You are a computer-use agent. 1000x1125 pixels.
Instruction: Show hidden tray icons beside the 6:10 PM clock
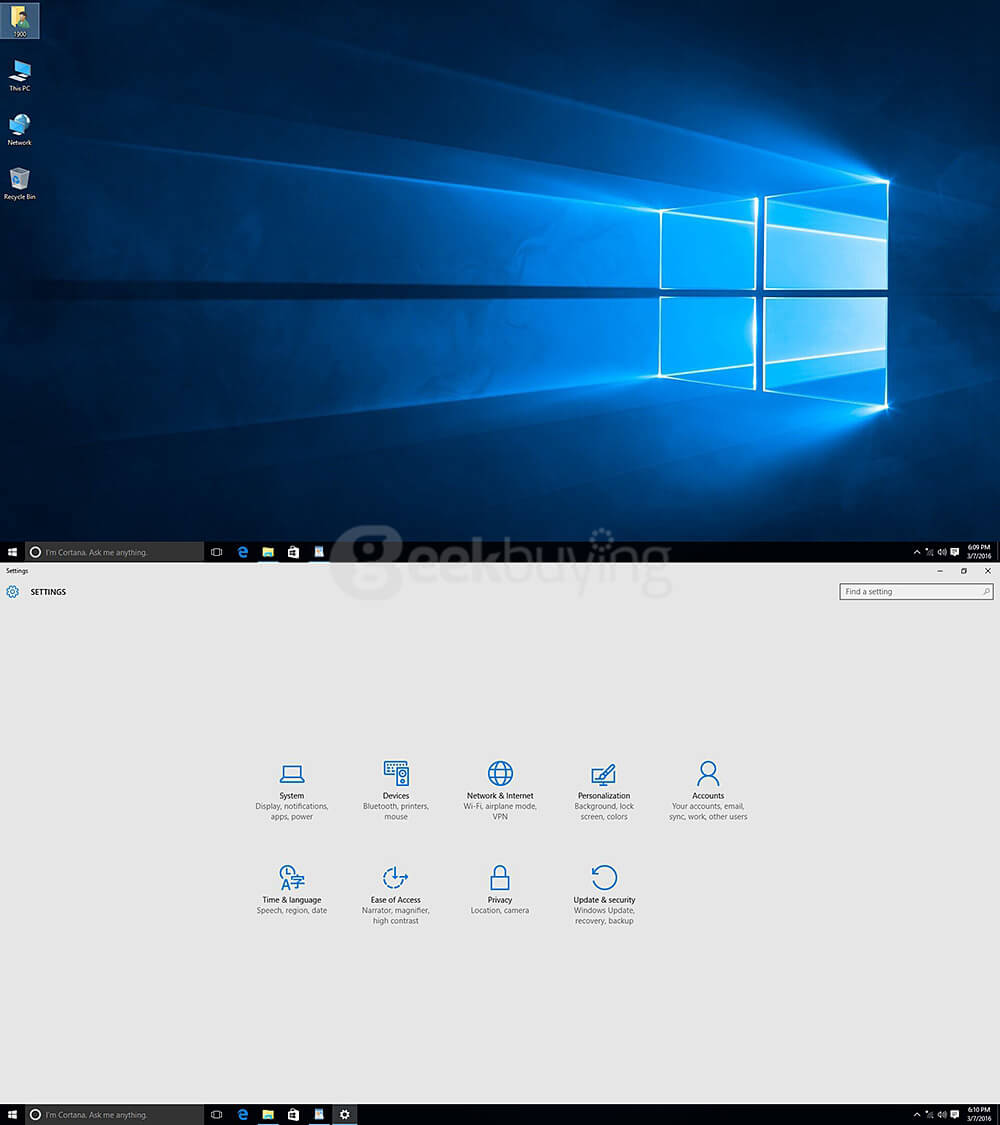917,1114
